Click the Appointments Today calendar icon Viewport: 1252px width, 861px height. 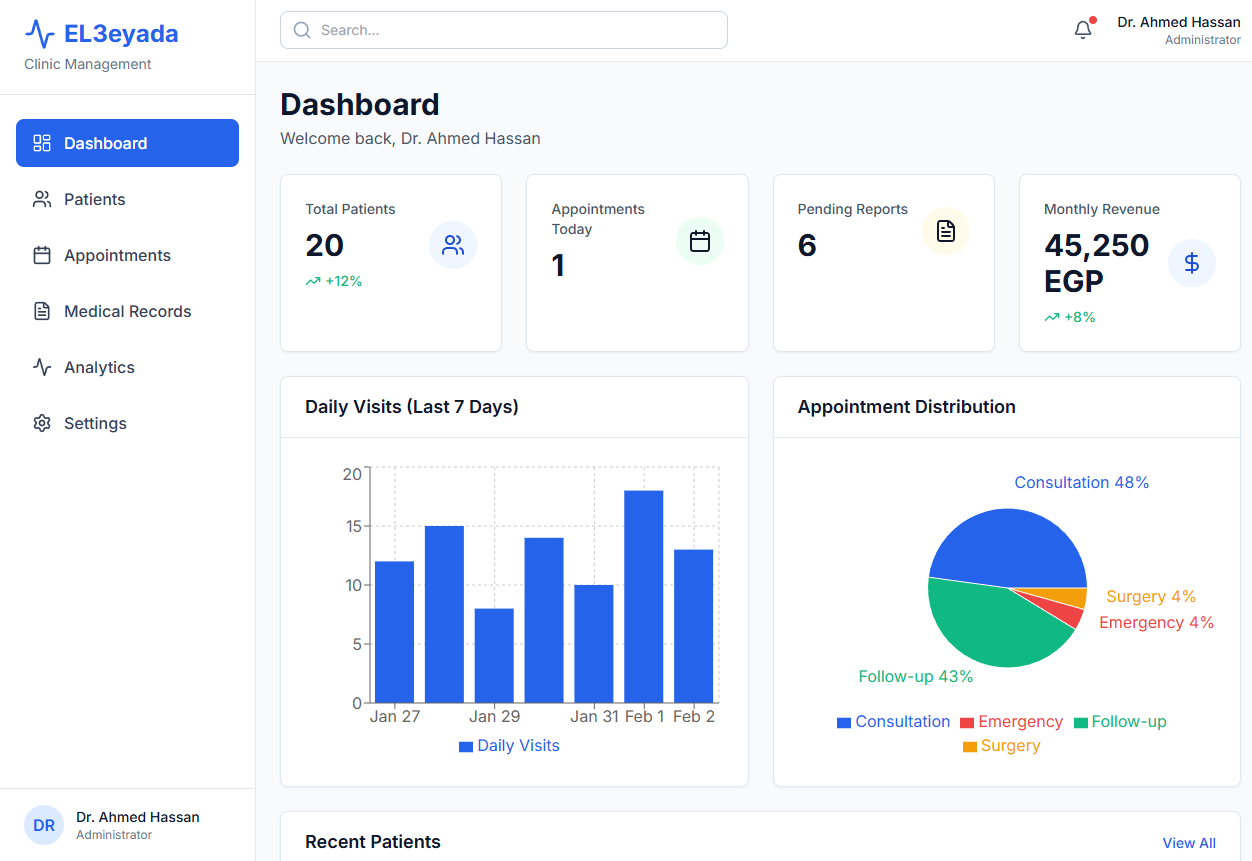coord(700,241)
